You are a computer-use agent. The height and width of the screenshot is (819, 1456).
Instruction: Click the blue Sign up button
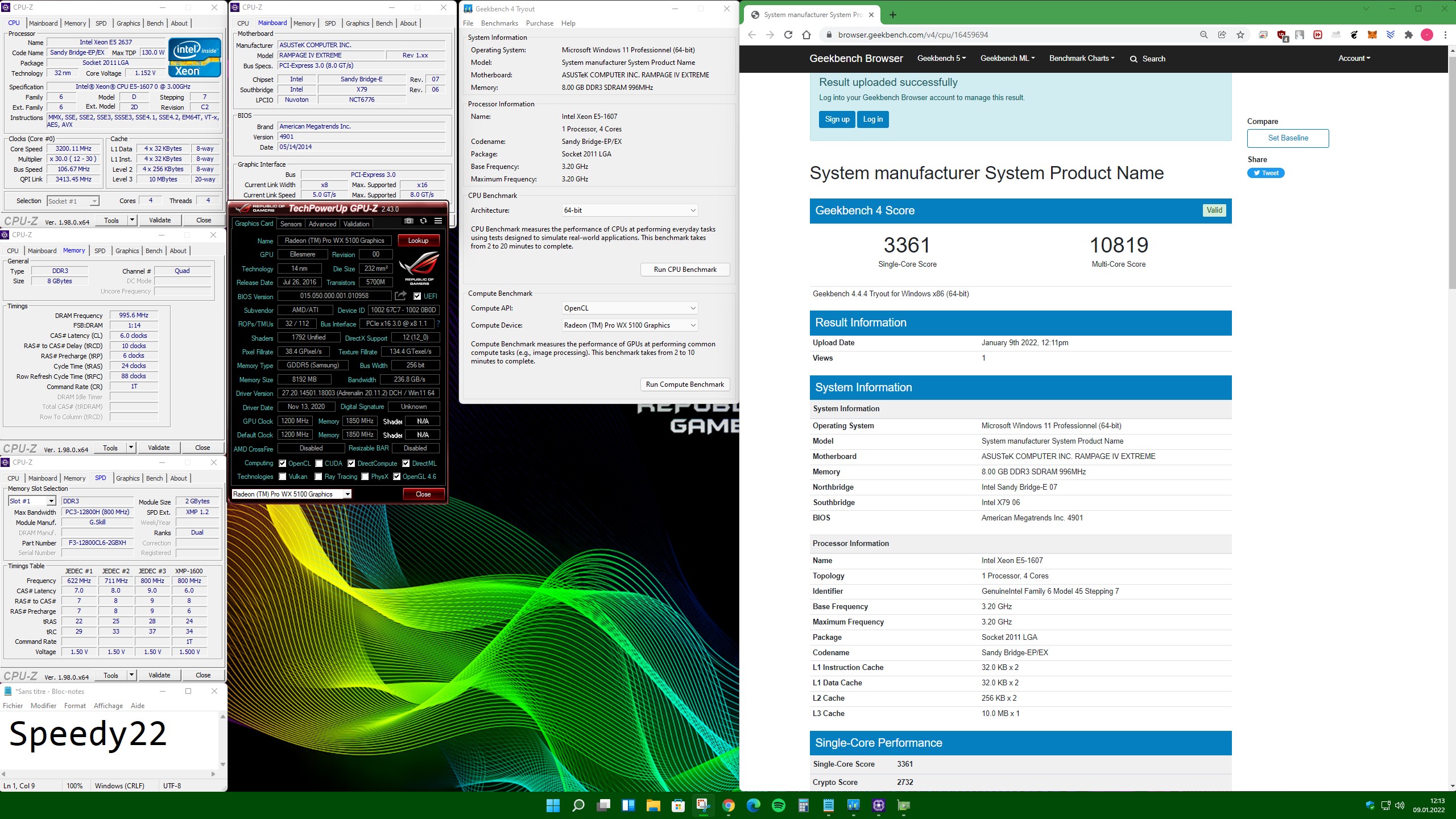tap(837, 119)
